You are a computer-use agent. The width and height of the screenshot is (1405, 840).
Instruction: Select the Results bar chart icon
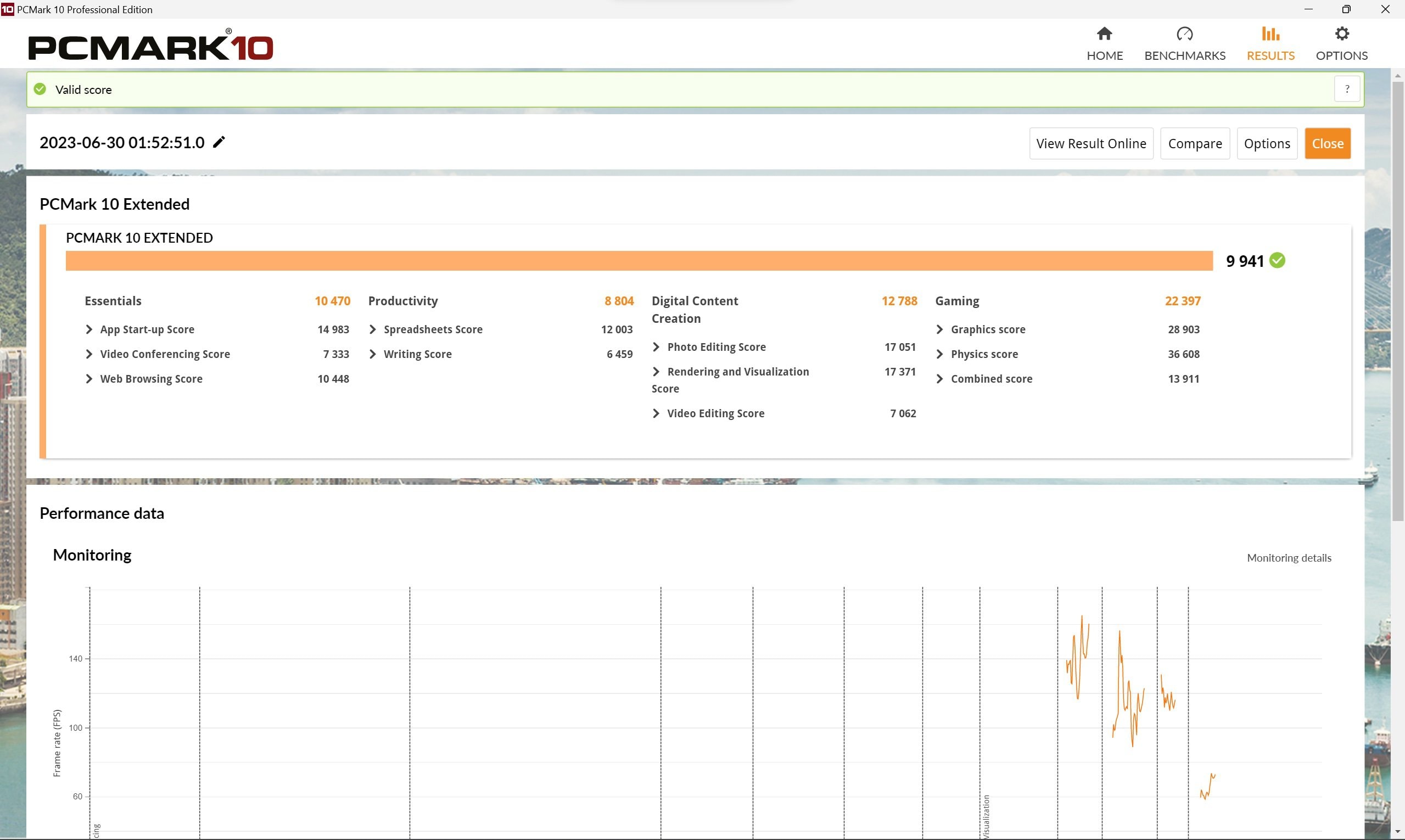click(x=1270, y=33)
